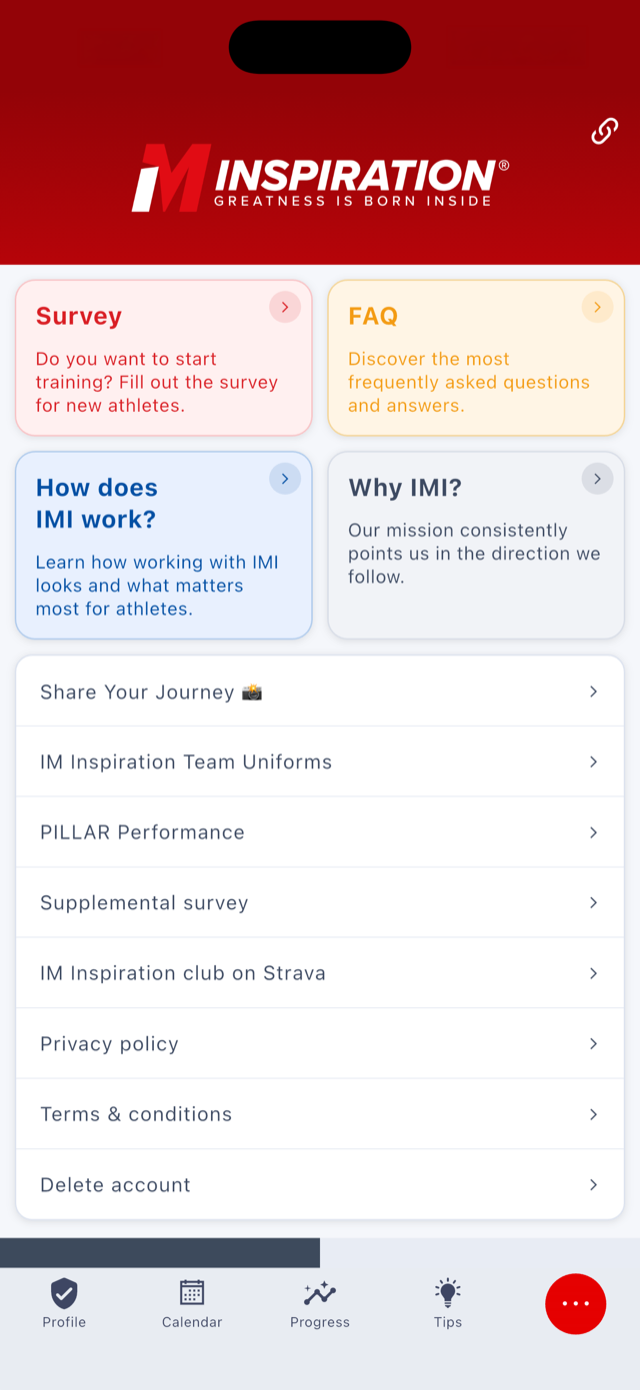Open the Privacy policy link

[x=320, y=1044]
